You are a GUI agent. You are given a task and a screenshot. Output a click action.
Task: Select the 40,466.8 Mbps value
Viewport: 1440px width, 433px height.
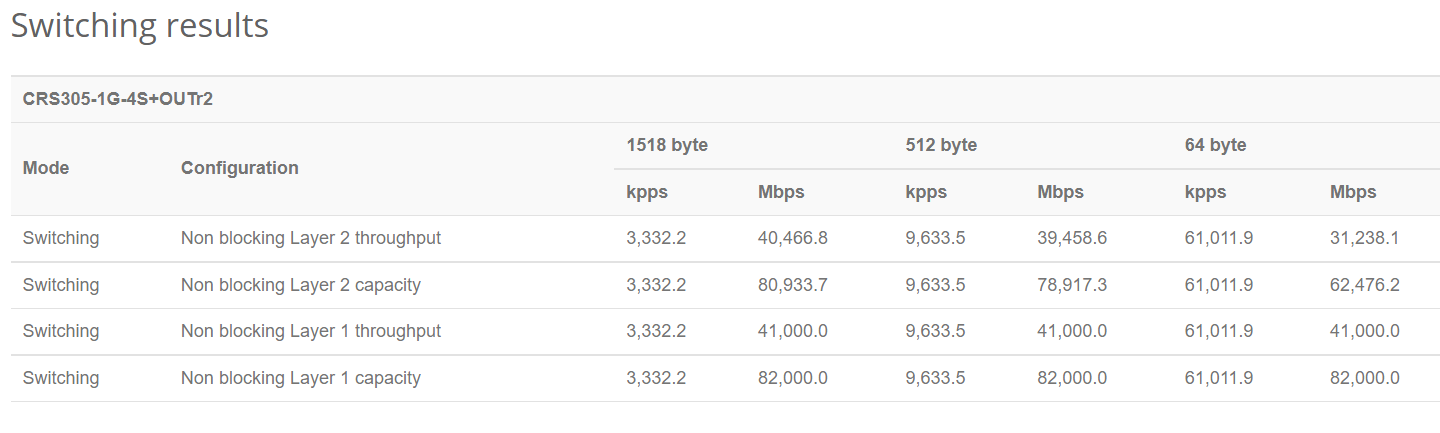pos(793,239)
